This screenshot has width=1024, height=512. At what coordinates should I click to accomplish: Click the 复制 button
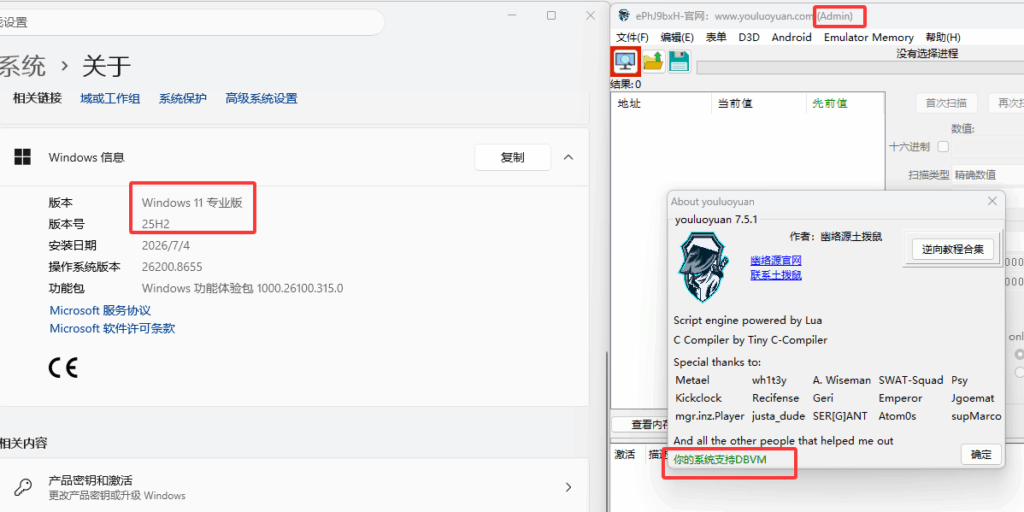pos(512,157)
